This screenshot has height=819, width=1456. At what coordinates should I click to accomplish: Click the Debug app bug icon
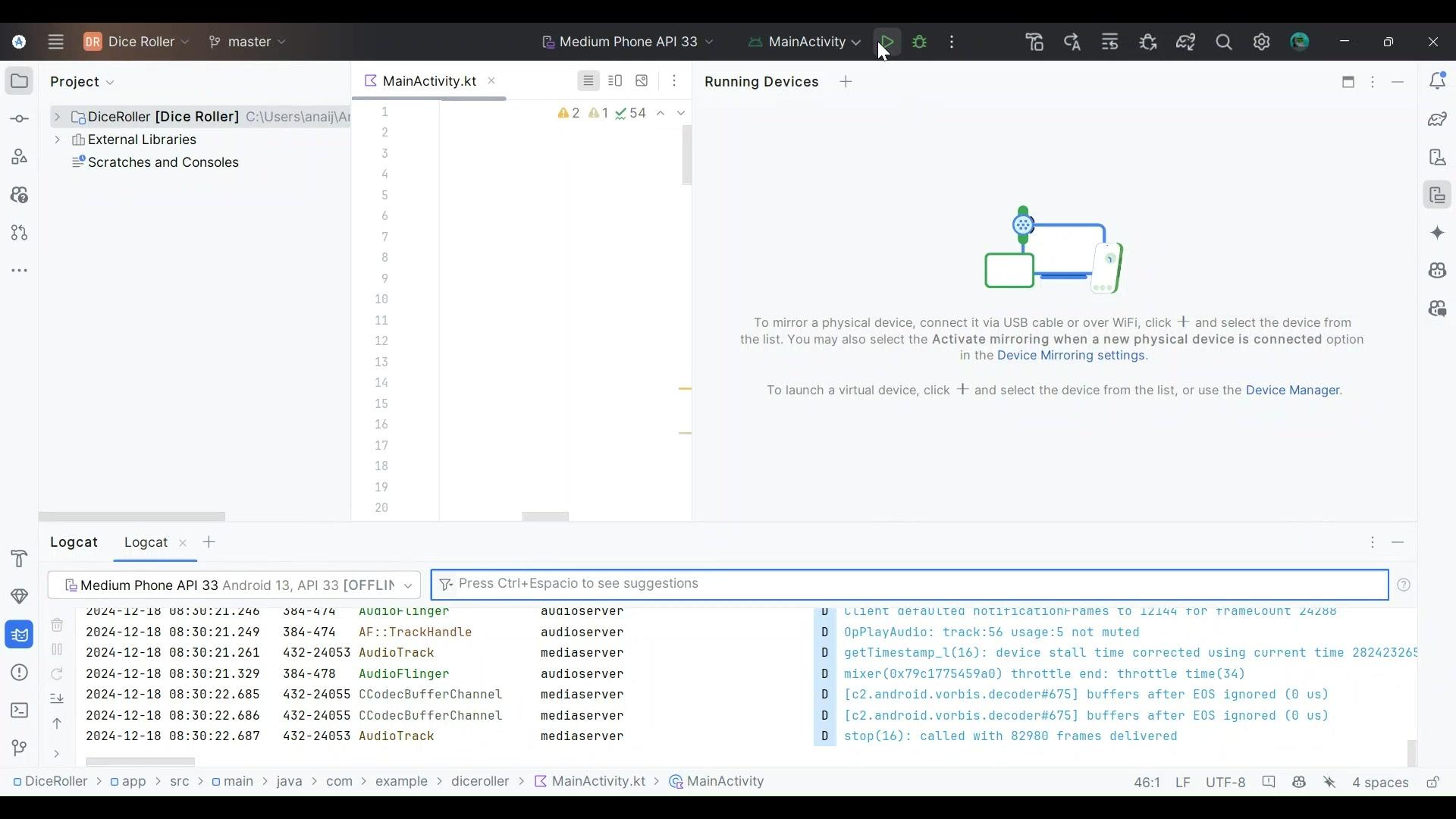(x=920, y=42)
